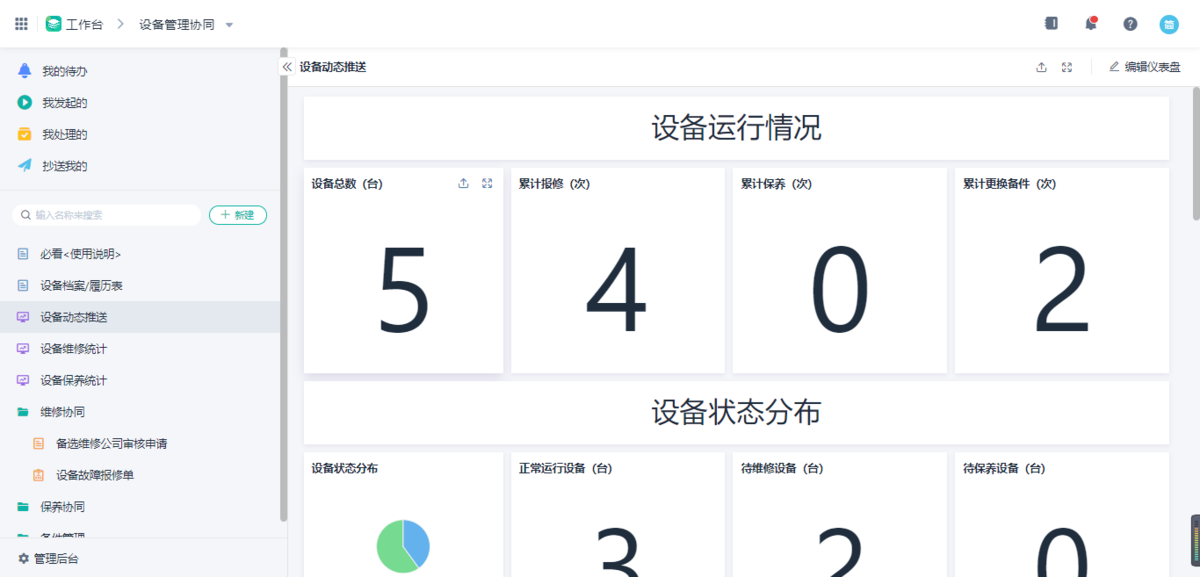The image size is (1200, 577).
Task: Click the 正常运行设备 (台) card title
Action: pos(565,468)
